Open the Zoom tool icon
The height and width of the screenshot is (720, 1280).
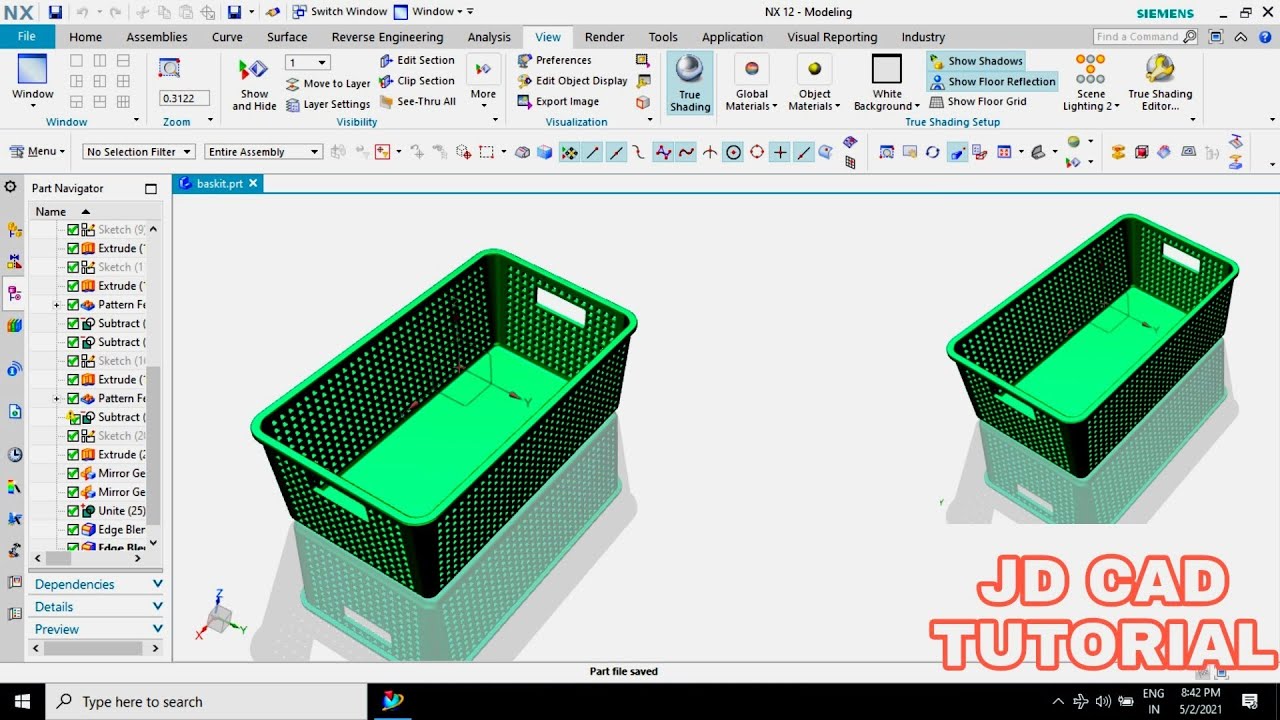coord(170,68)
